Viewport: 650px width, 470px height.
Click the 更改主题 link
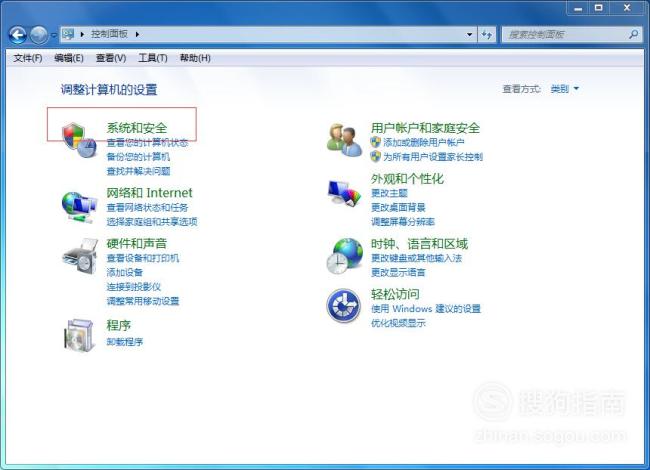(389, 193)
